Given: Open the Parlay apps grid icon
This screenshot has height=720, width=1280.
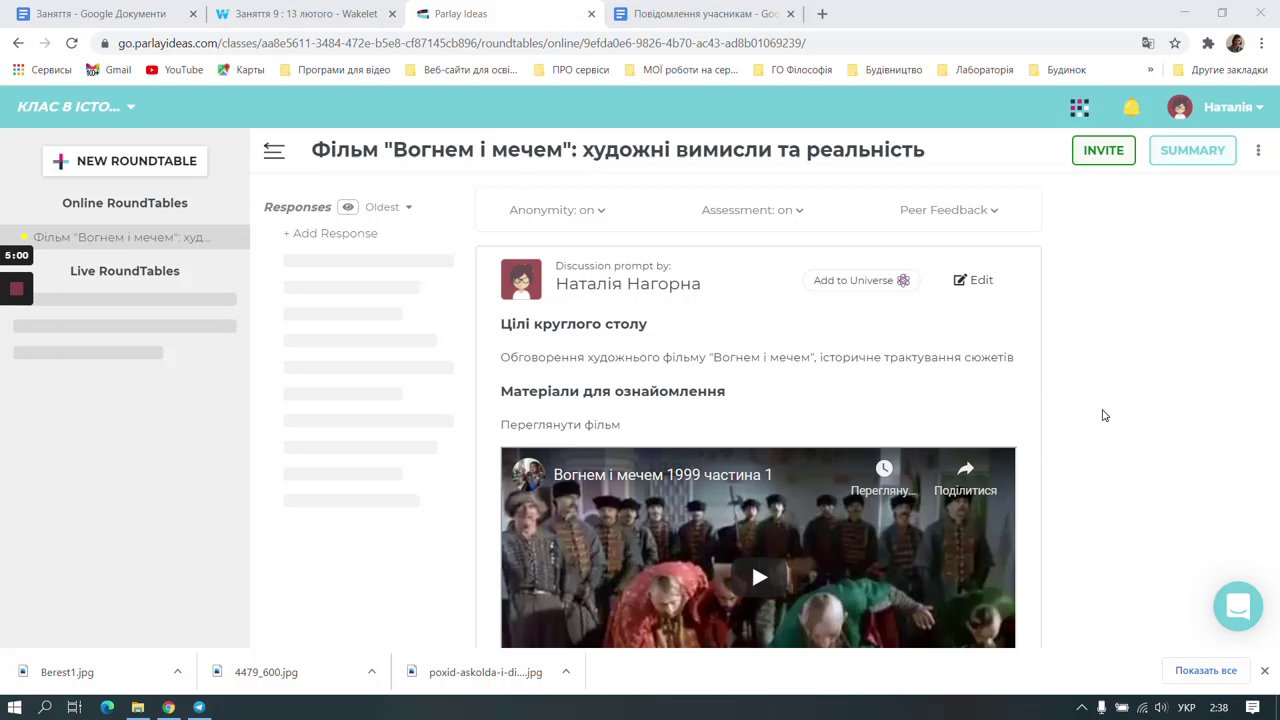Looking at the screenshot, I should point(1079,107).
